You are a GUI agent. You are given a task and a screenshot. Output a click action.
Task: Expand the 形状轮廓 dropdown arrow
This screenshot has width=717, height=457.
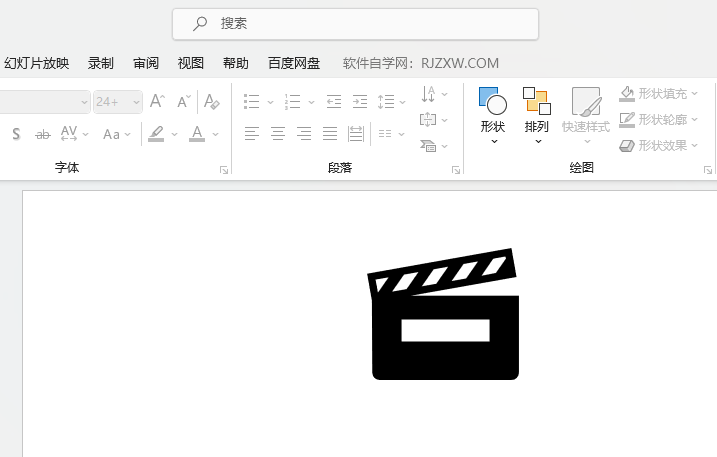pos(695,120)
